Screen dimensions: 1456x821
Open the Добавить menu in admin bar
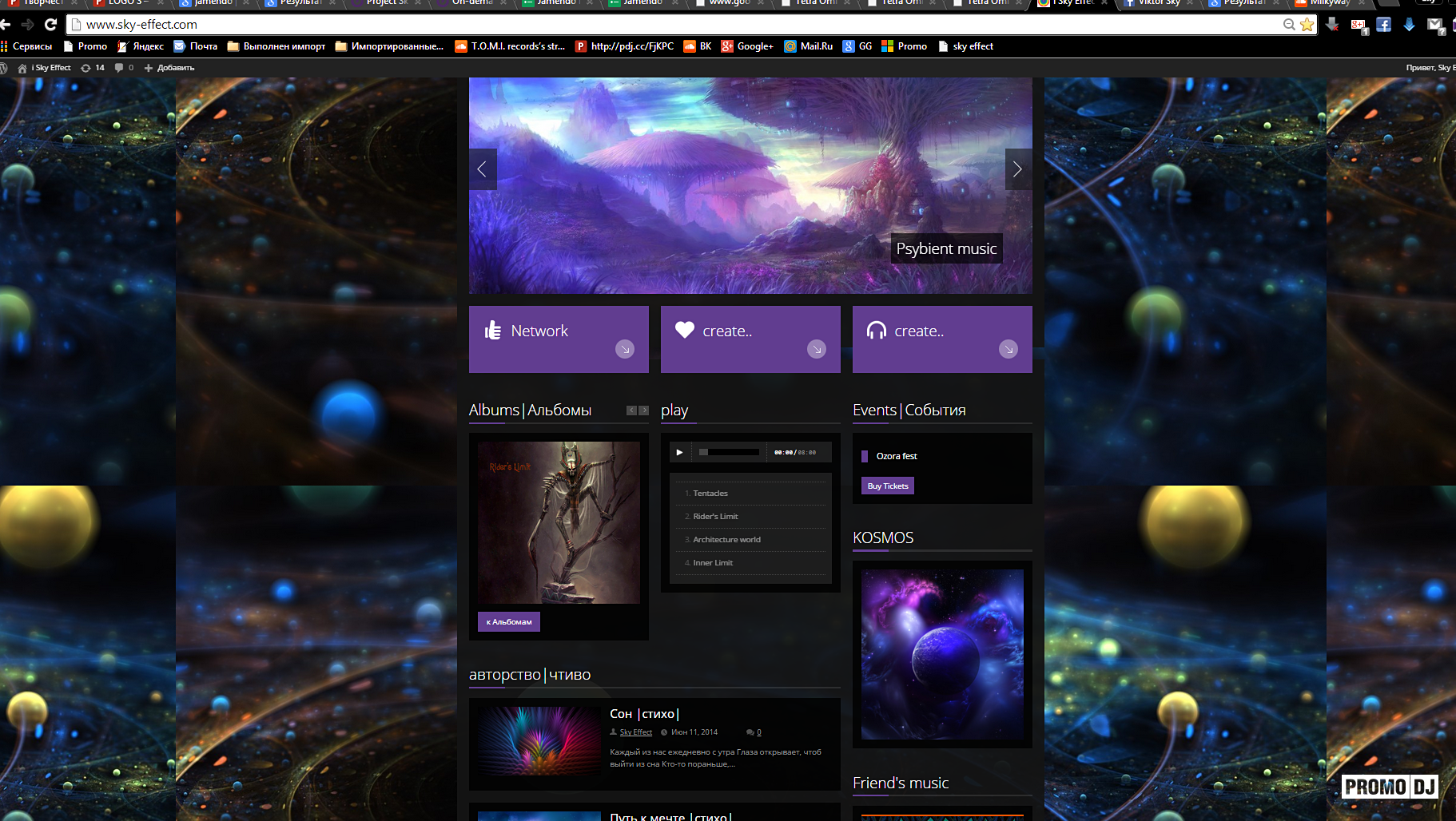(x=169, y=68)
